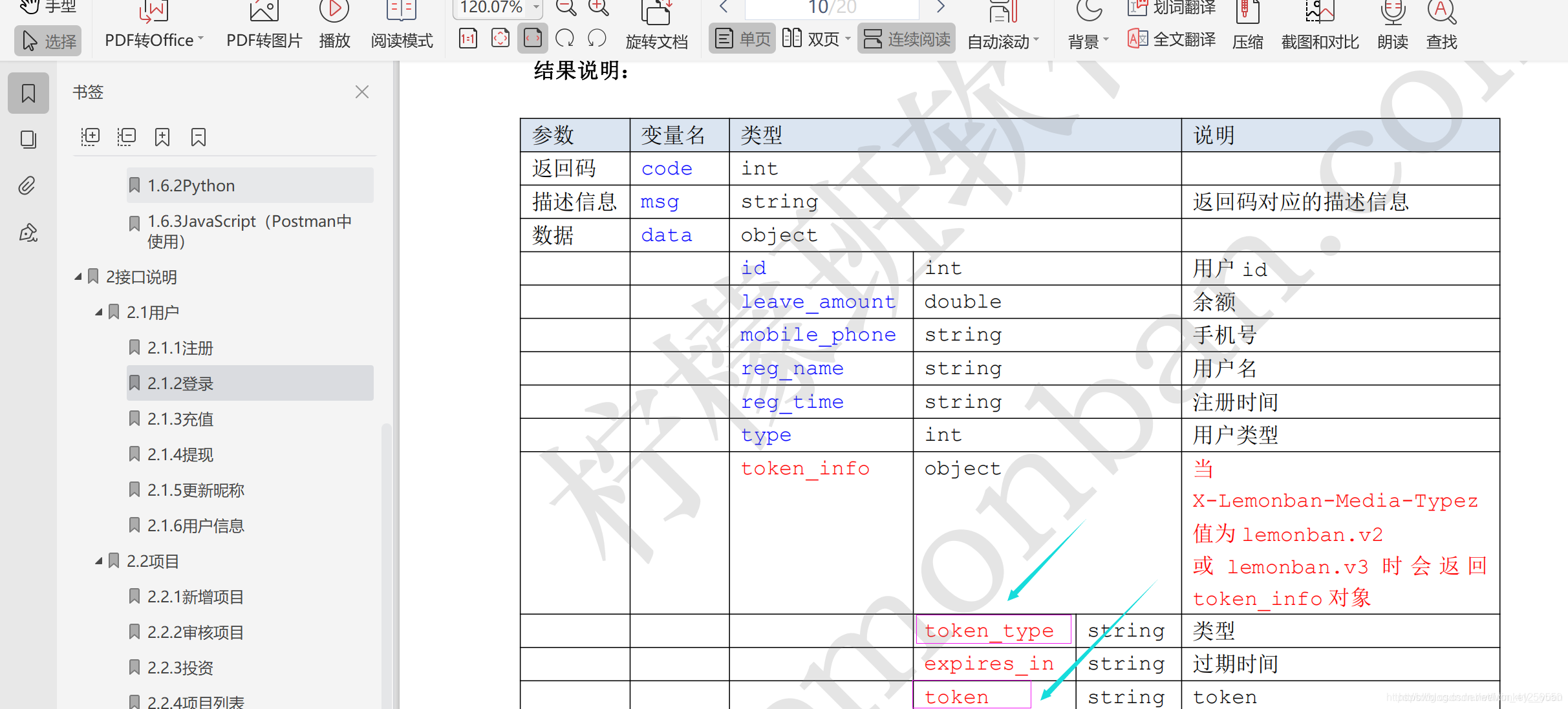The width and height of the screenshot is (1568, 709).
Task: Open the 双页 dropdown arrow
Action: 848,39
